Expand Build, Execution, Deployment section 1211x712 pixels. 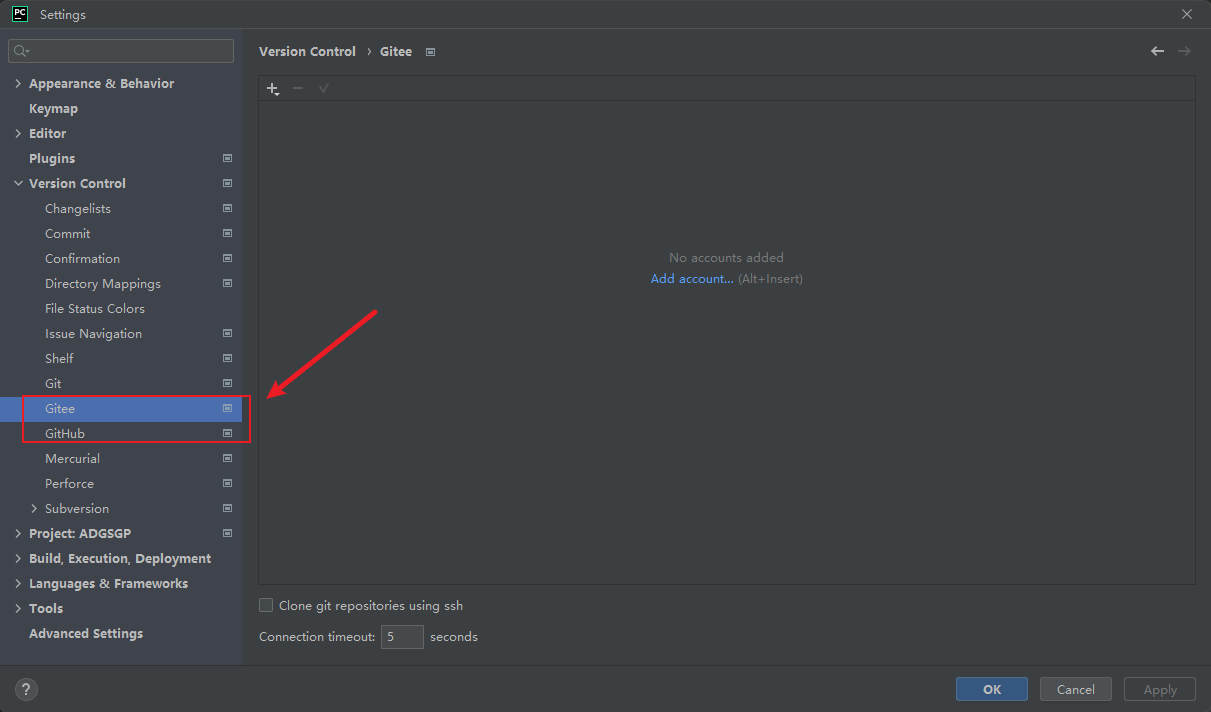18,558
